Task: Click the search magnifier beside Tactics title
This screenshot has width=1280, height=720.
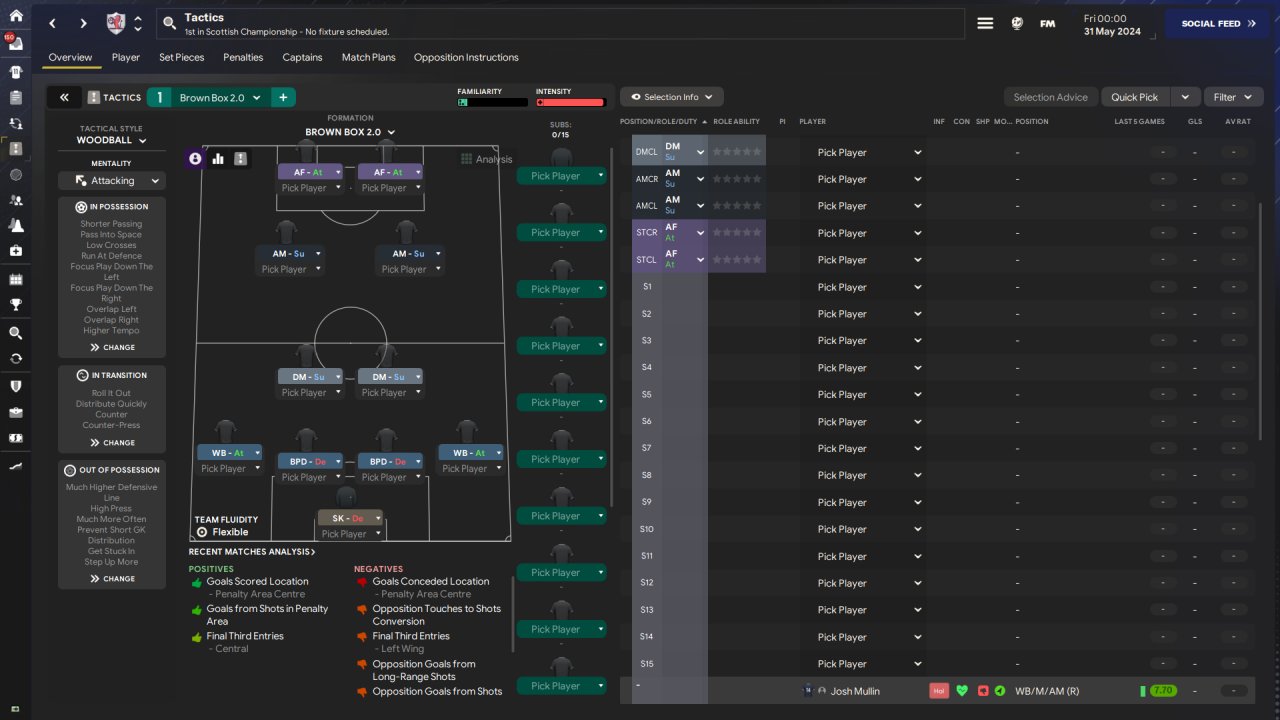Action: click(169, 24)
